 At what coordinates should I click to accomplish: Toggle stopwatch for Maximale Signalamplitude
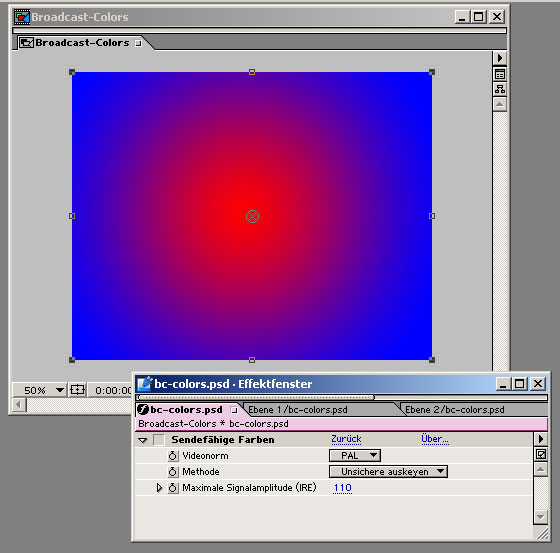tap(172, 488)
